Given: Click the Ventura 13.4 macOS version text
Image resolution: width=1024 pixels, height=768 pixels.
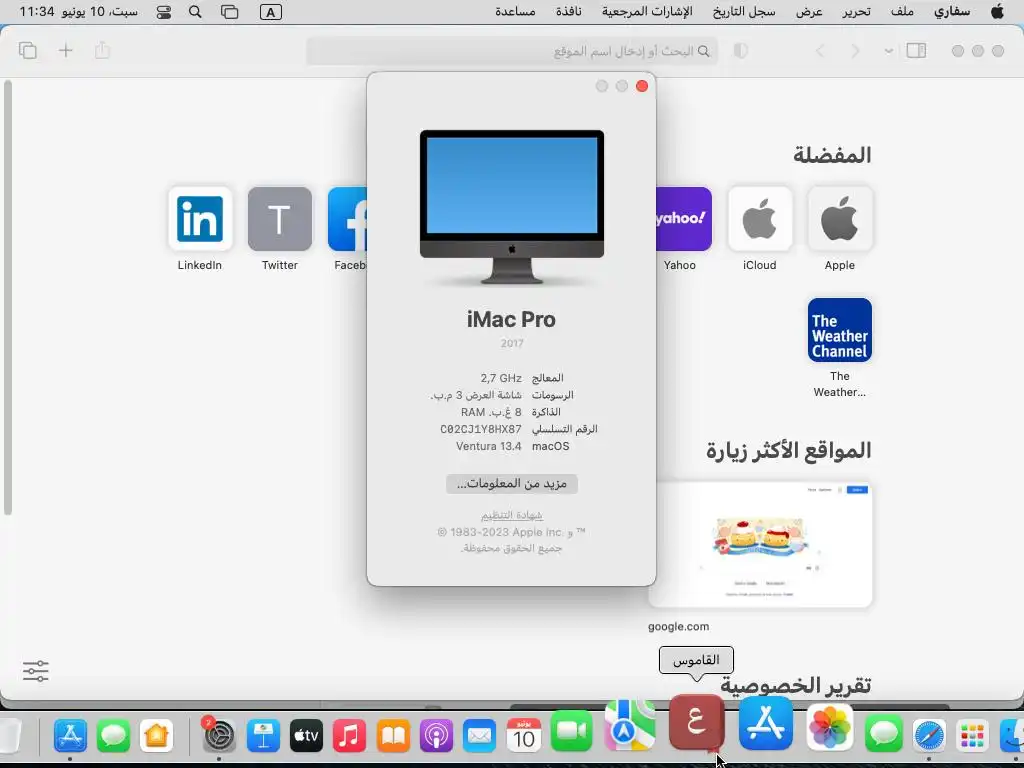Looking at the screenshot, I should [488, 446].
